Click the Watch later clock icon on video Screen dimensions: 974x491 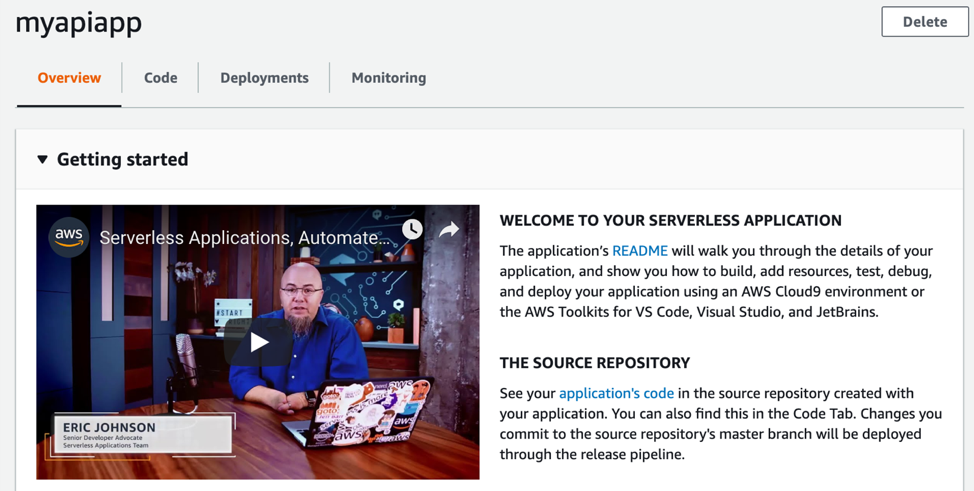coord(412,229)
